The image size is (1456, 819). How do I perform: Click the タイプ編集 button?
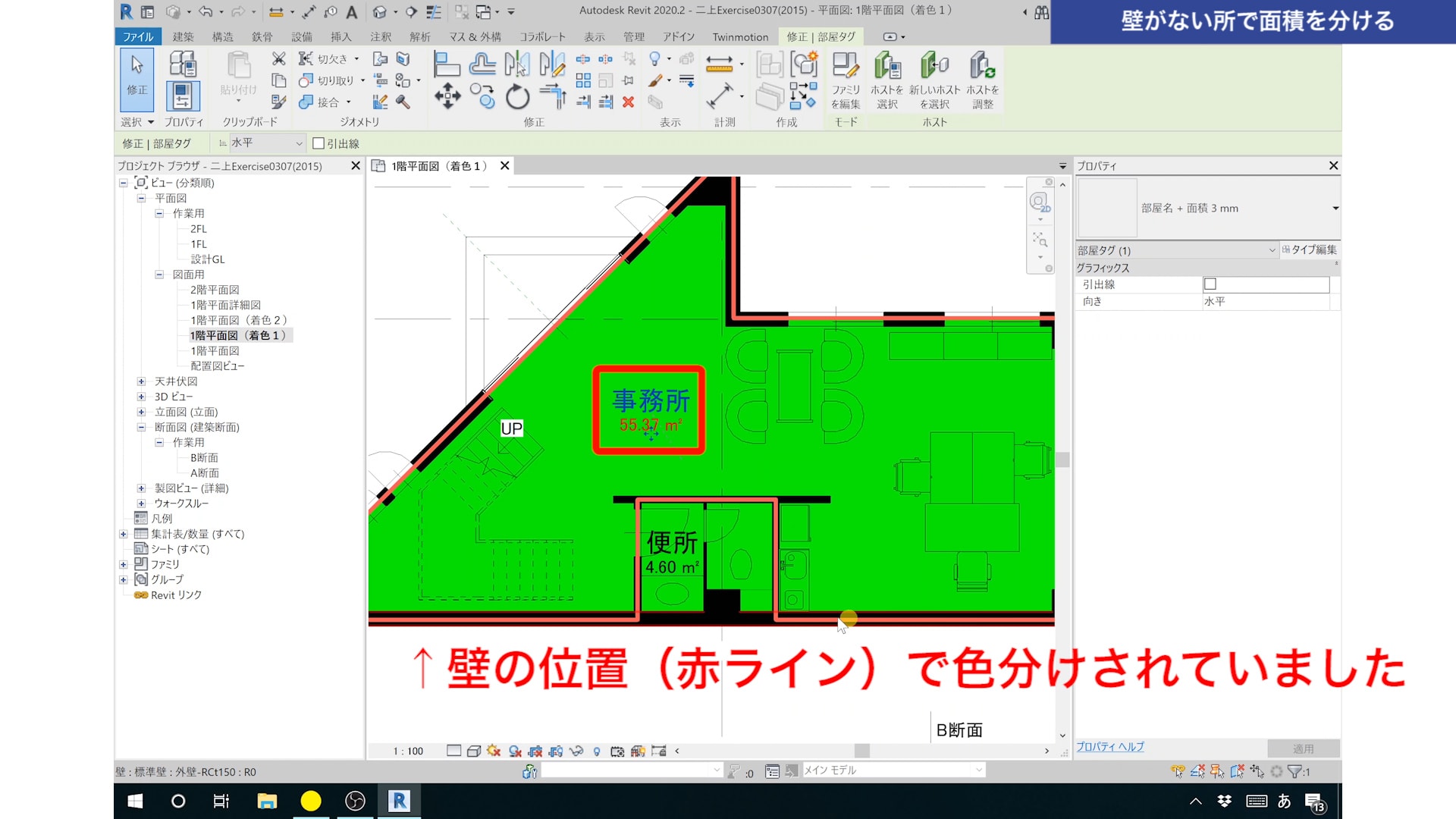[1310, 249]
